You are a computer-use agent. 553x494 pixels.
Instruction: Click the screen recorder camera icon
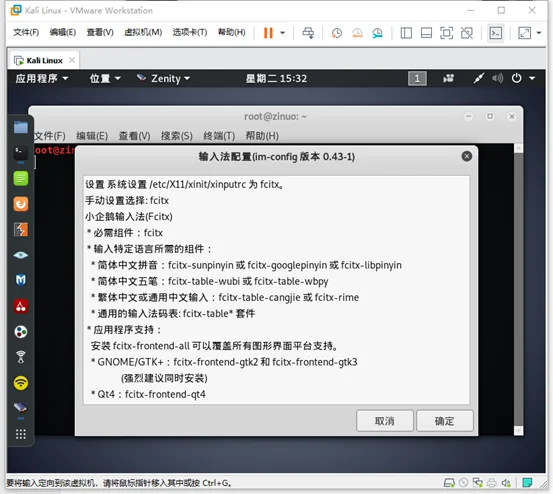pyautogui.click(x=449, y=78)
